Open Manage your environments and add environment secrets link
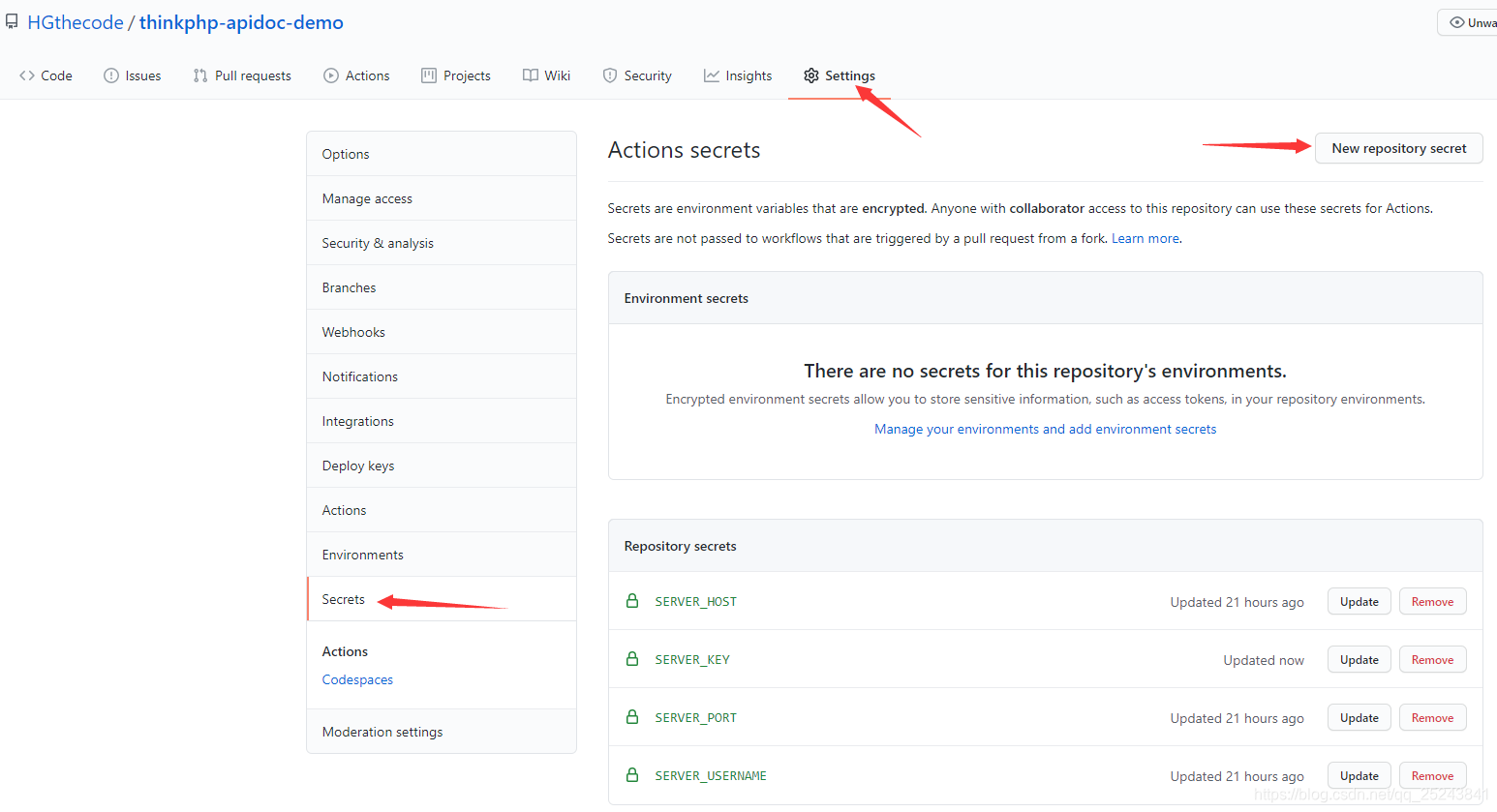The height and width of the screenshot is (812, 1497). (x=1045, y=429)
